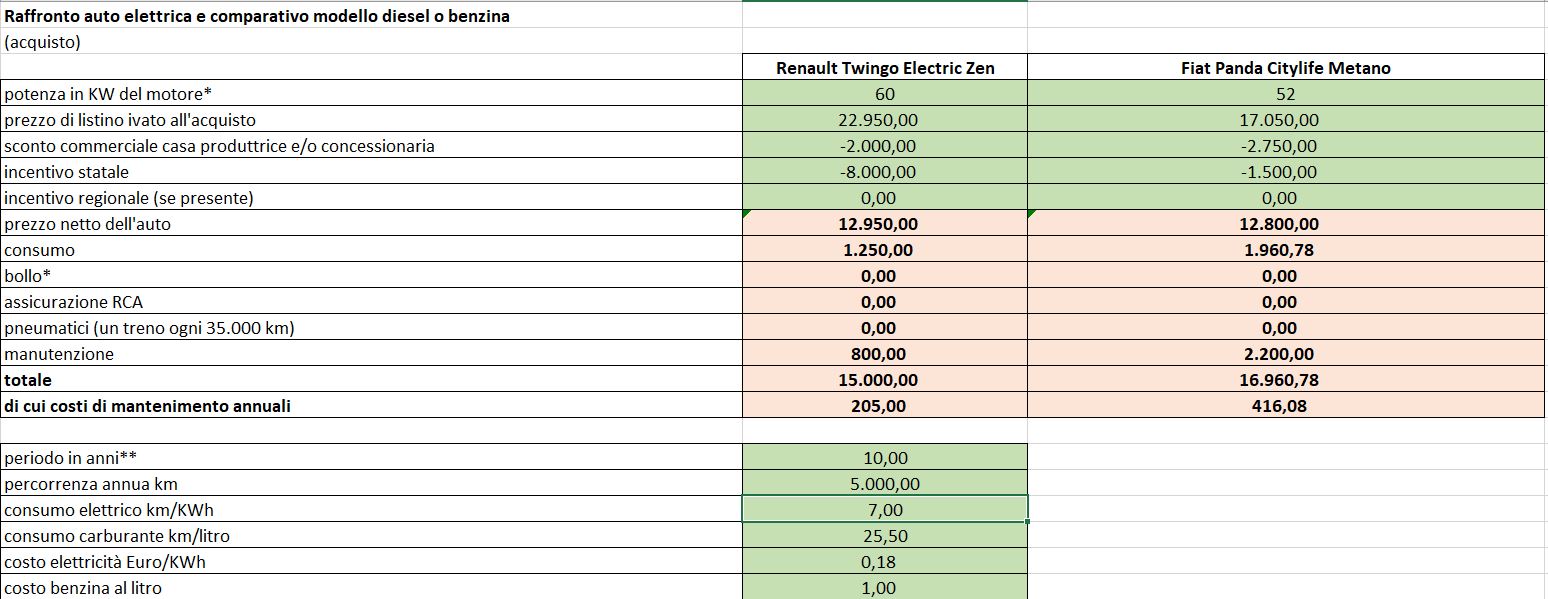Click the 'bollo*' row label
Image resolution: width=1548 pixels, height=599 pixels.
371,277
